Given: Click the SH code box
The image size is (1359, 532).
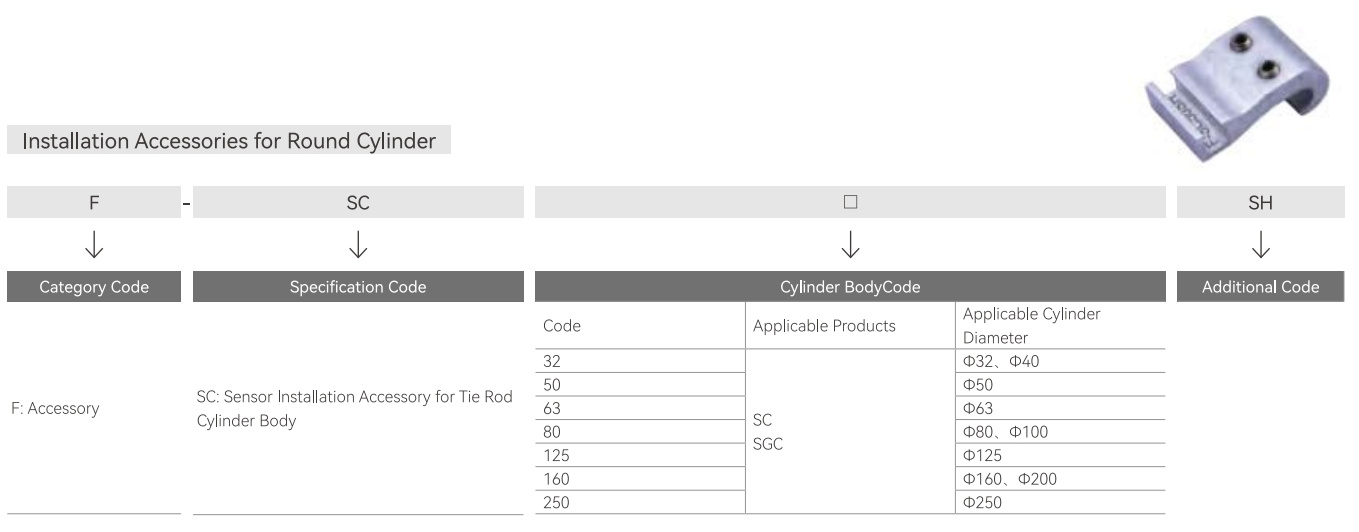Looking at the screenshot, I should pos(1261,202).
